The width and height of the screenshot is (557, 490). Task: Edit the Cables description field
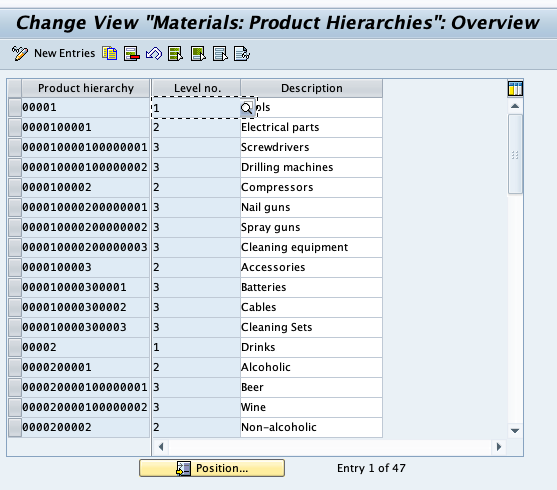pyautogui.click(x=312, y=307)
